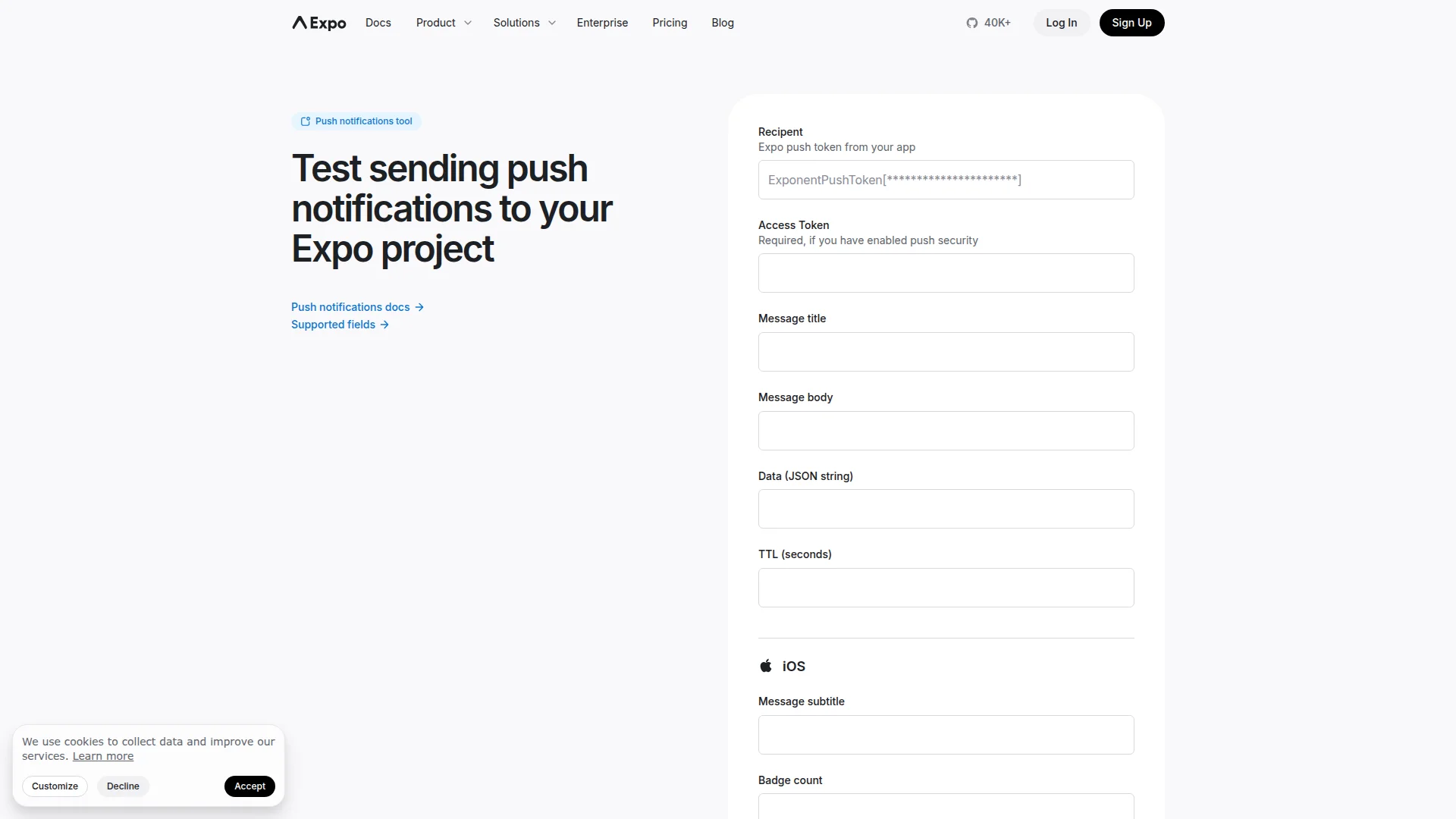Click the Enterprise navigation link
The image size is (1456, 819).
click(602, 23)
